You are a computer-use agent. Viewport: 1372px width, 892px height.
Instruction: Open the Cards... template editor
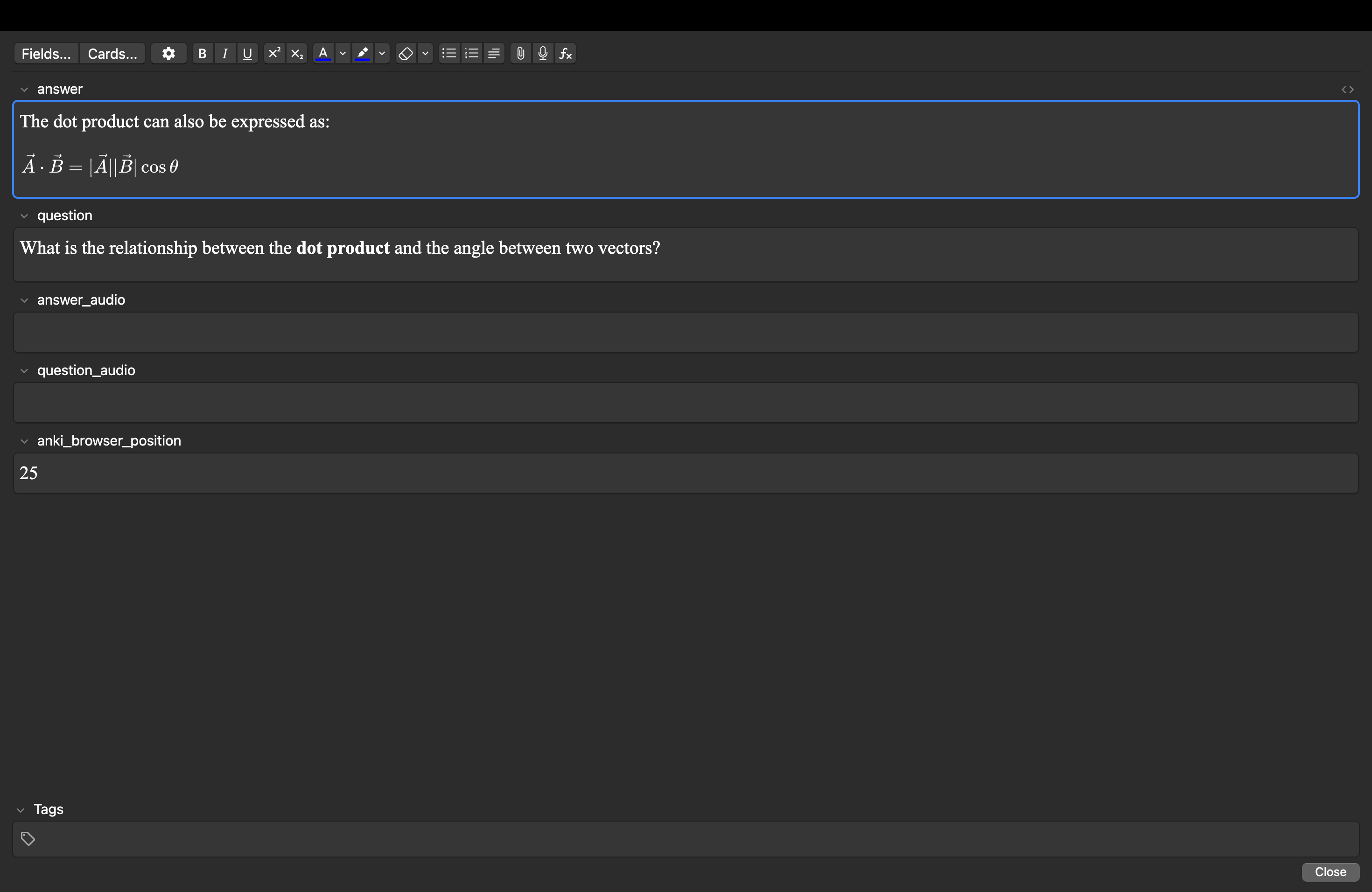coord(112,54)
